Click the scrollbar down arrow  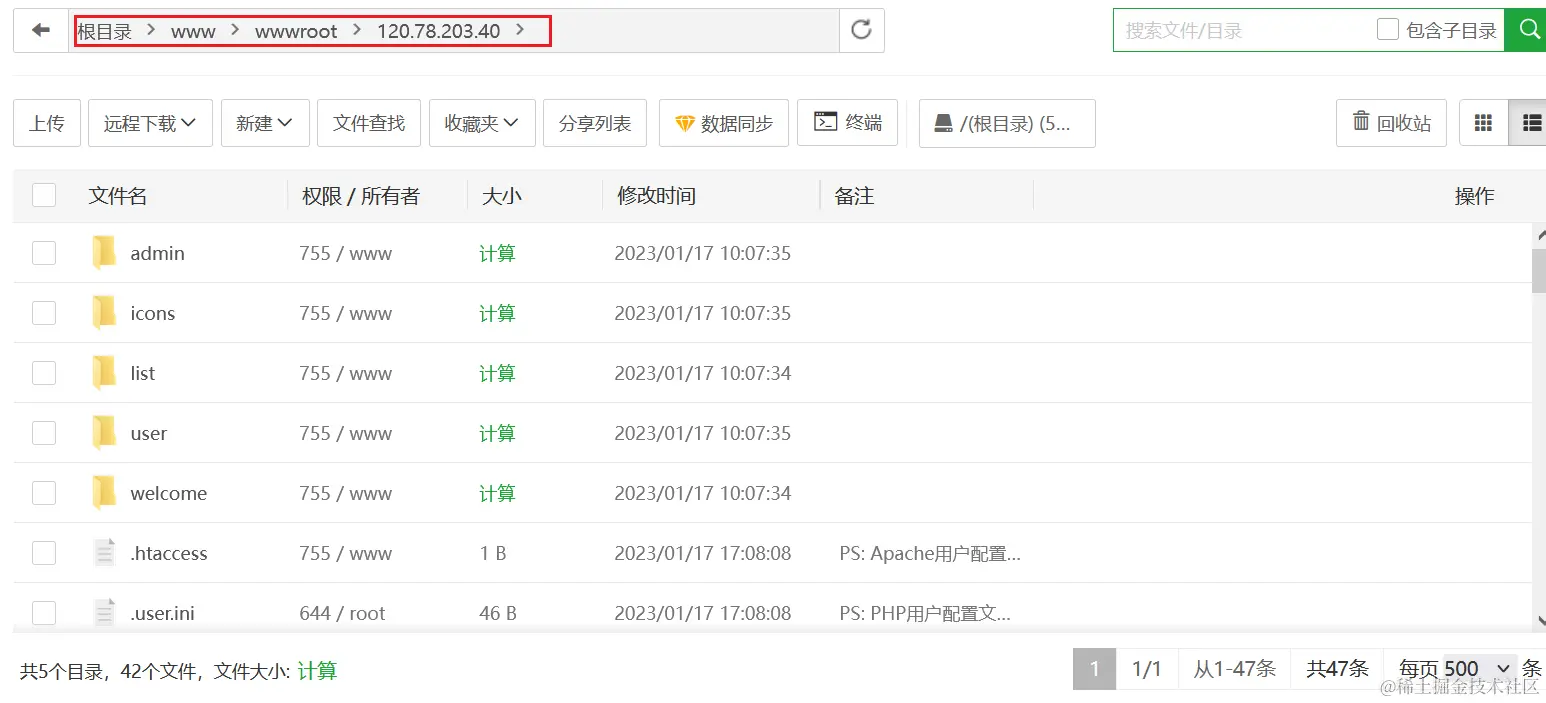click(1539, 620)
